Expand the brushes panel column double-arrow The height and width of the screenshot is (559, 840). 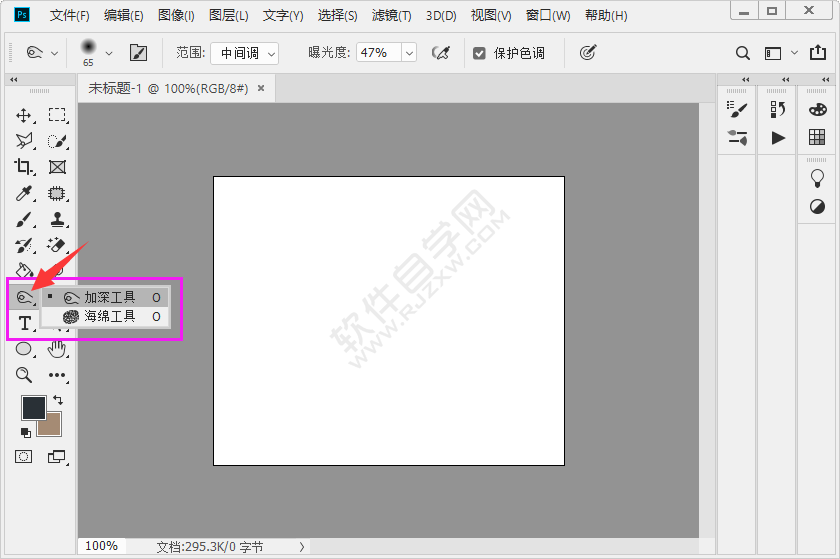coord(746,79)
